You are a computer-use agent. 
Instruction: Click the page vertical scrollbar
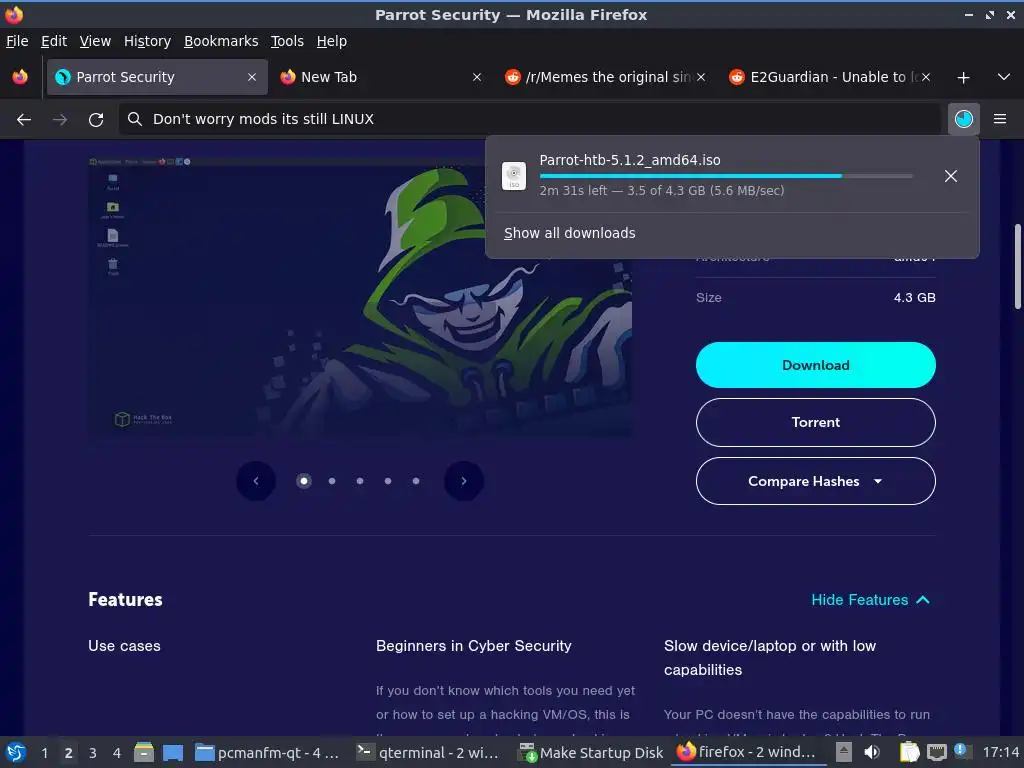[1017, 266]
